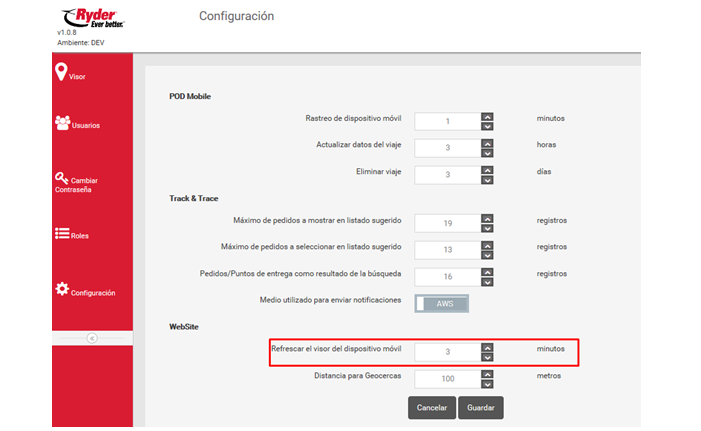
Task: Open Usuarios via the people icon
Action: pyautogui.click(x=62, y=123)
